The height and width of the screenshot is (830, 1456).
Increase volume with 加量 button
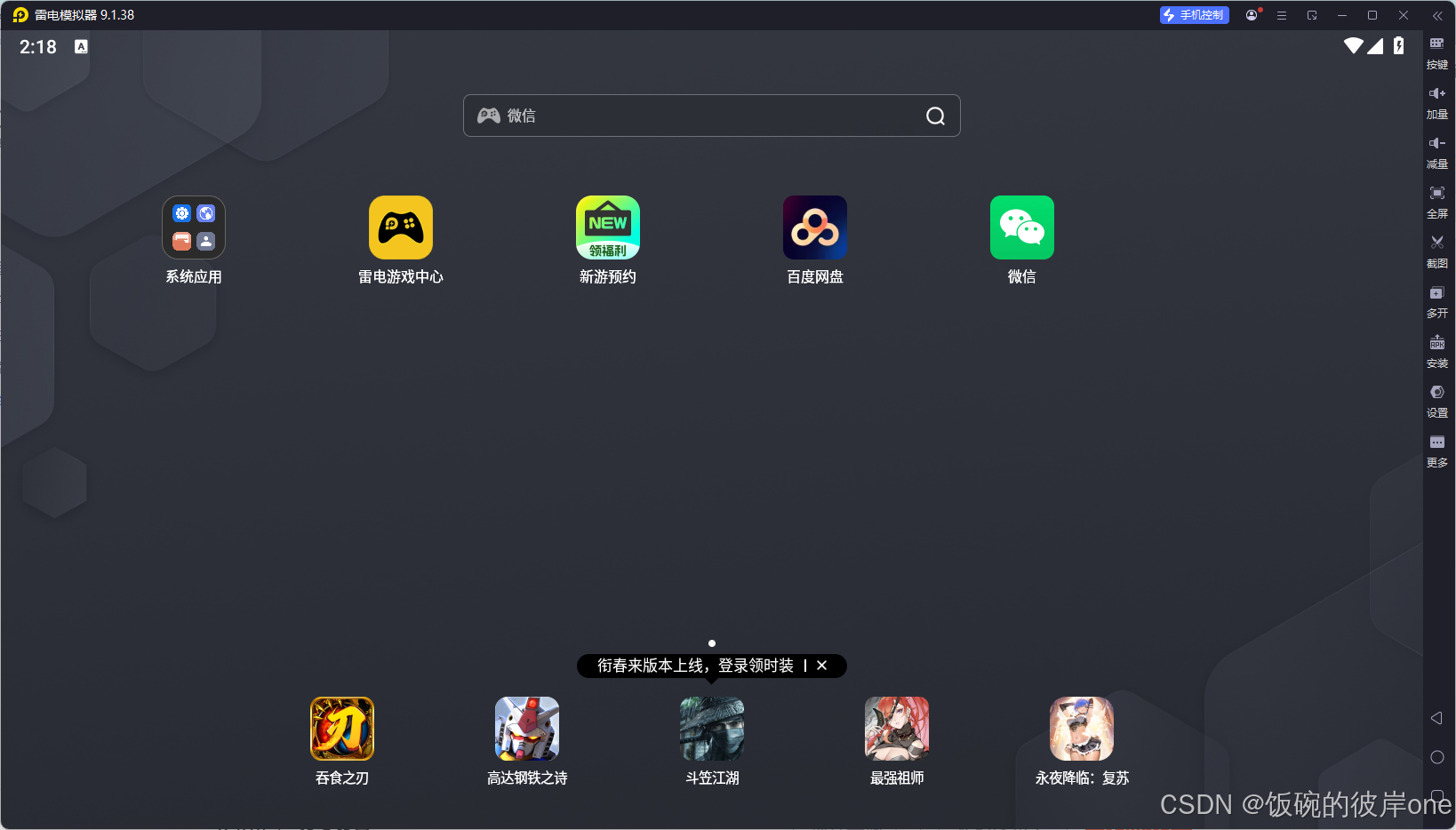click(x=1437, y=102)
